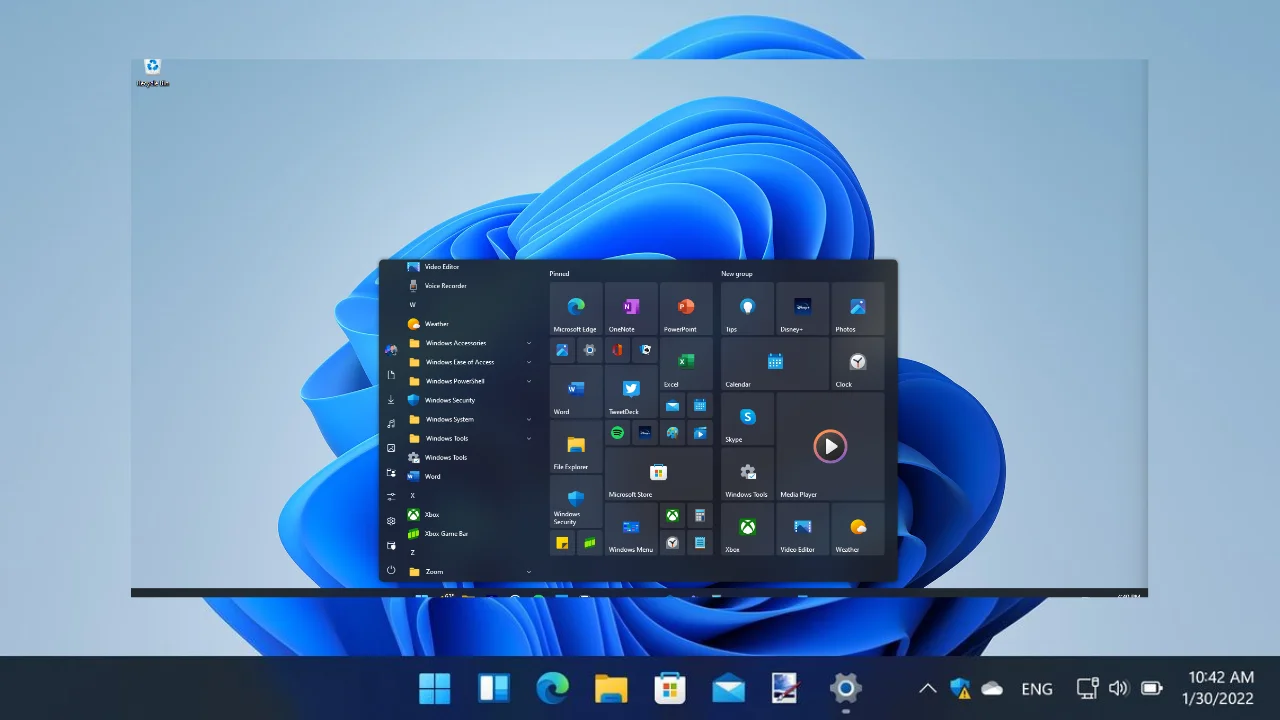Click the letter W header in app list
Image resolution: width=1280 pixels, height=720 pixels.
tap(412, 305)
